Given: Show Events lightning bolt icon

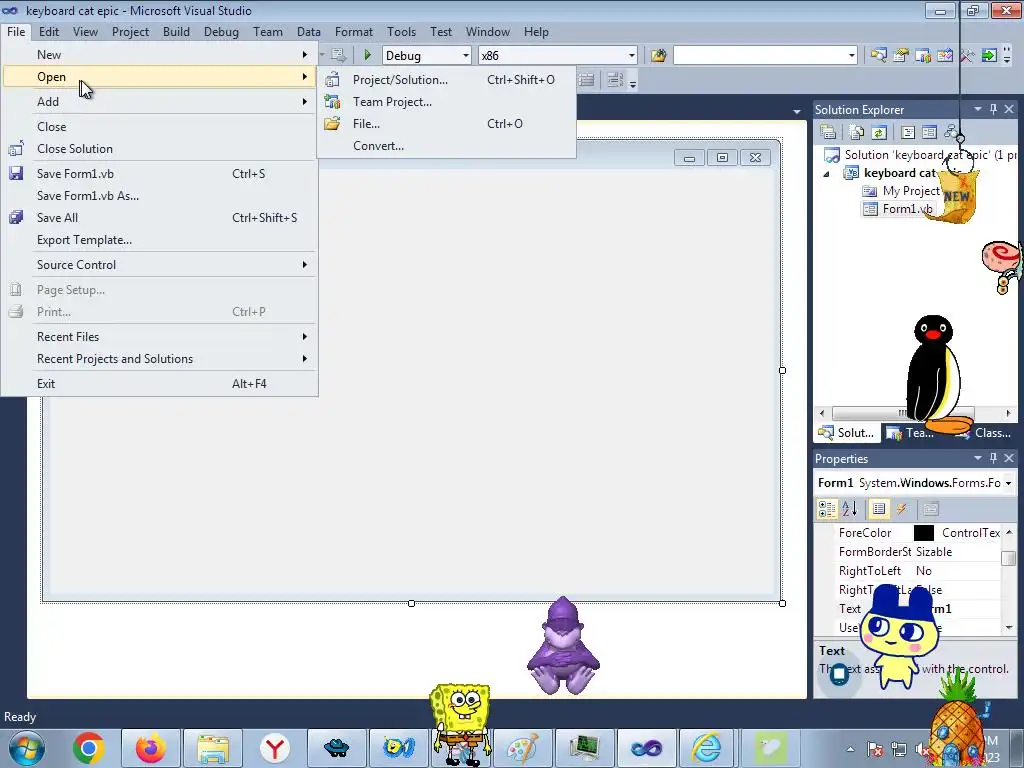Looking at the screenshot, I should tap(901, 509).
